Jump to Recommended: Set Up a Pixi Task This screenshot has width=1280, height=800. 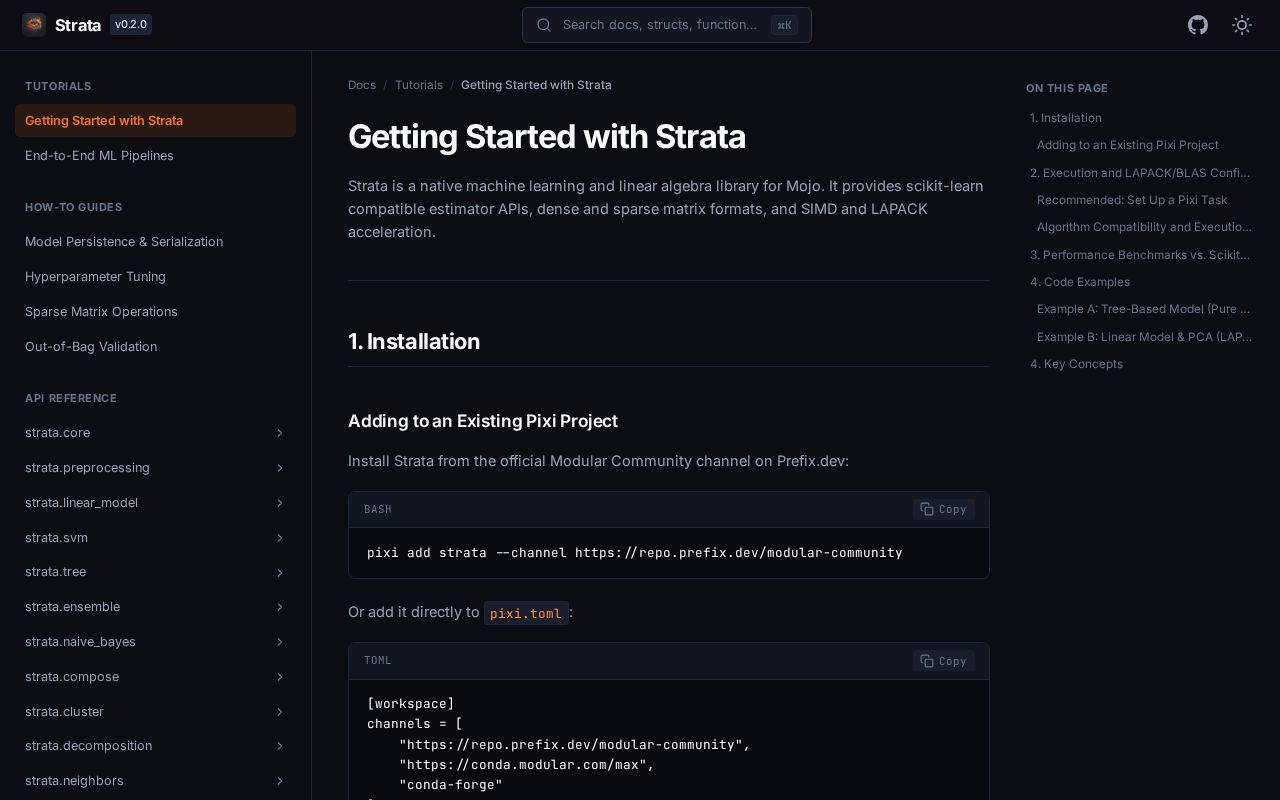(x=1132, y=200)
